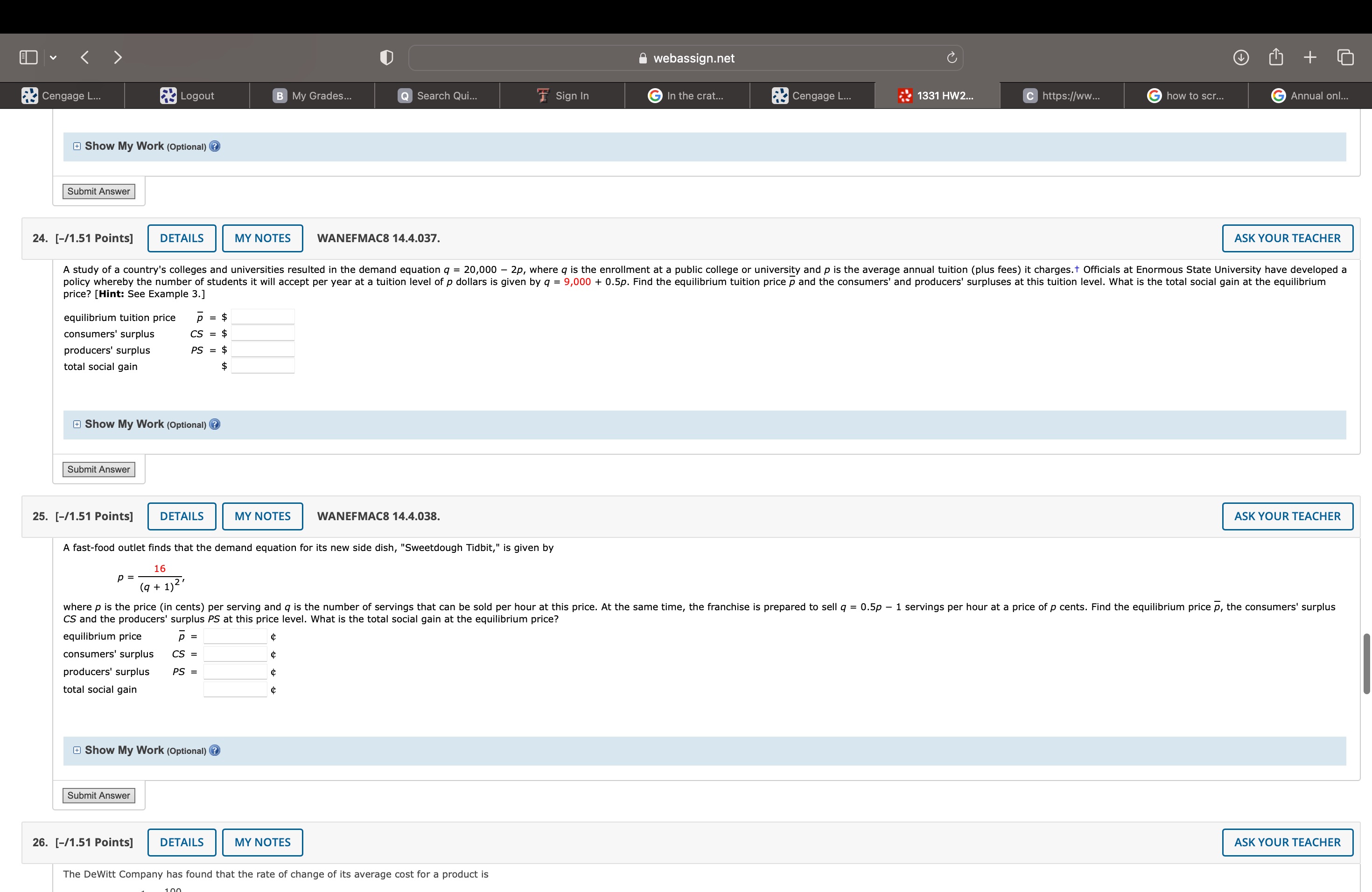The image size is (1372, 892).
Task: Submit Answer for question 25
Action: [x=98, y=795]
